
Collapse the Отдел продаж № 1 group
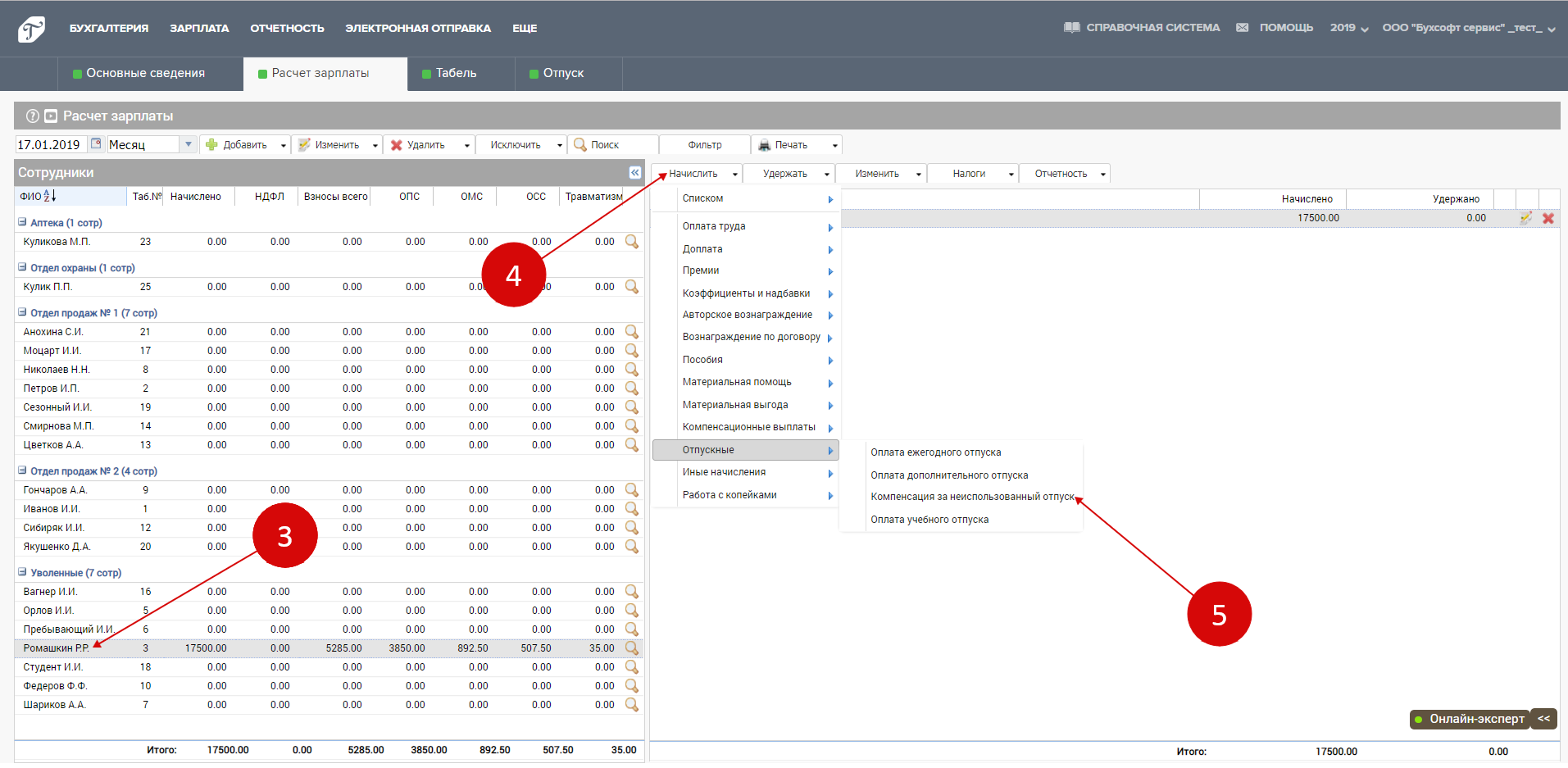click(22, 312)
